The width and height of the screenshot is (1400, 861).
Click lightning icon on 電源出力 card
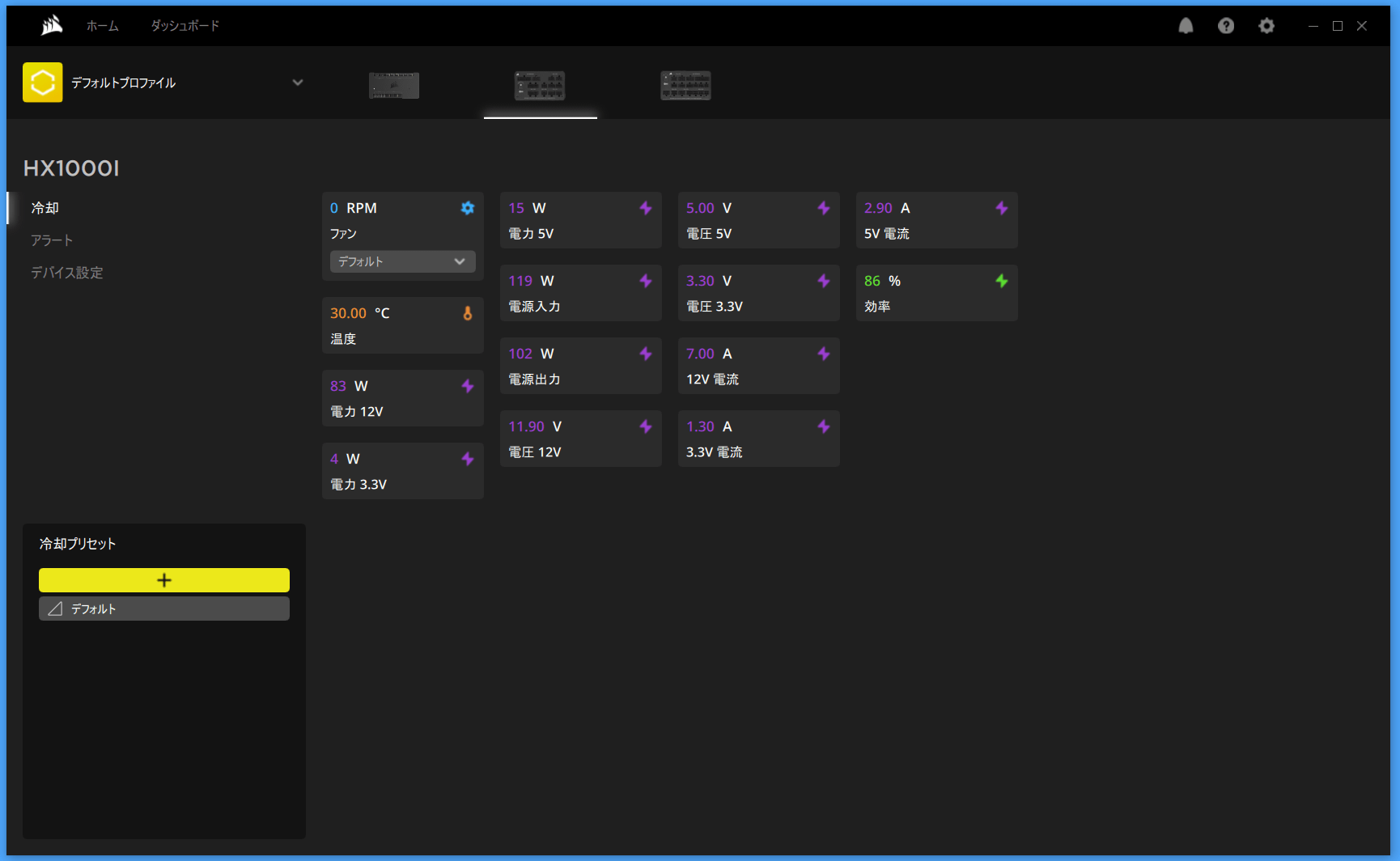pyautogui.click(x=646, y=354)
